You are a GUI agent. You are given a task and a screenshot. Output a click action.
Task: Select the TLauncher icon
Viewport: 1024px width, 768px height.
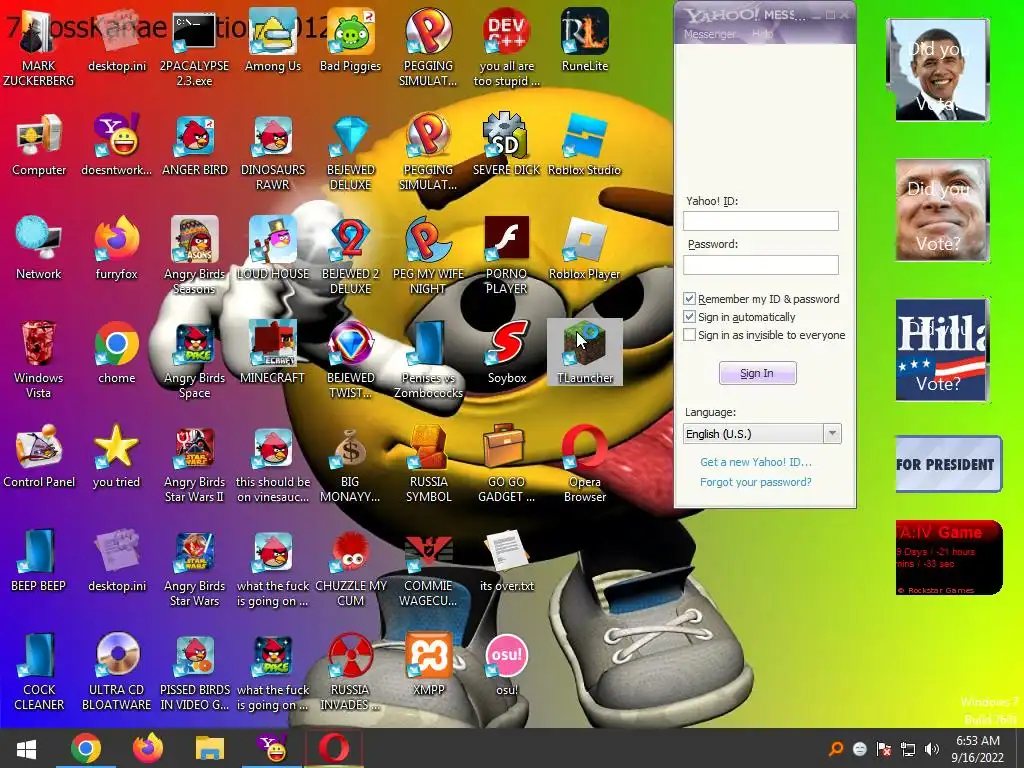tap(584, 353)
